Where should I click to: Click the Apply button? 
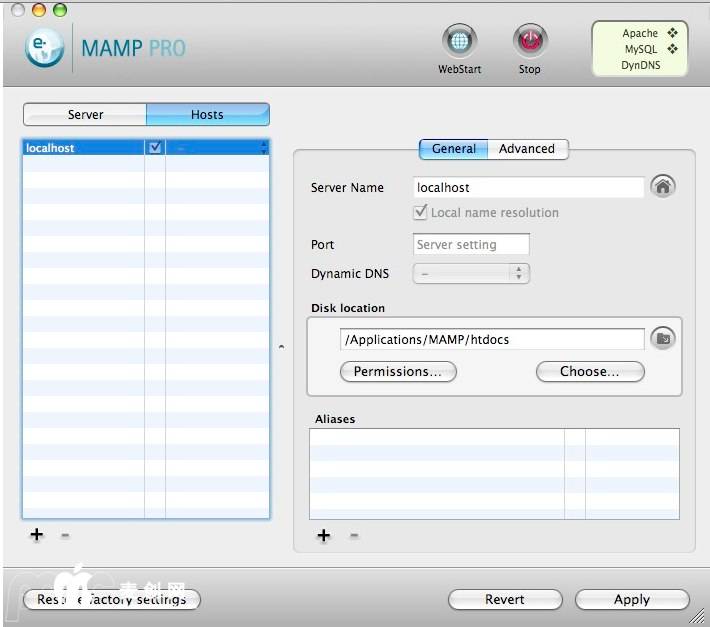pos(632,599)
